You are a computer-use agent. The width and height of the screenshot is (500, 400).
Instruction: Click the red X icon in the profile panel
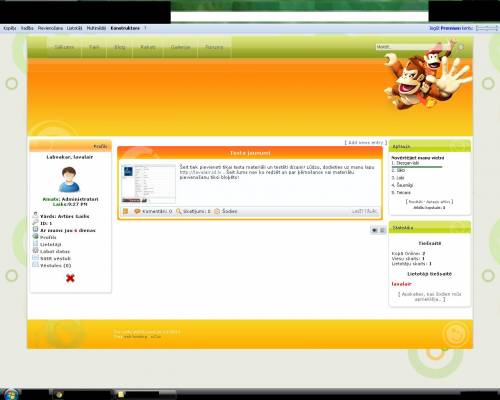70,278
